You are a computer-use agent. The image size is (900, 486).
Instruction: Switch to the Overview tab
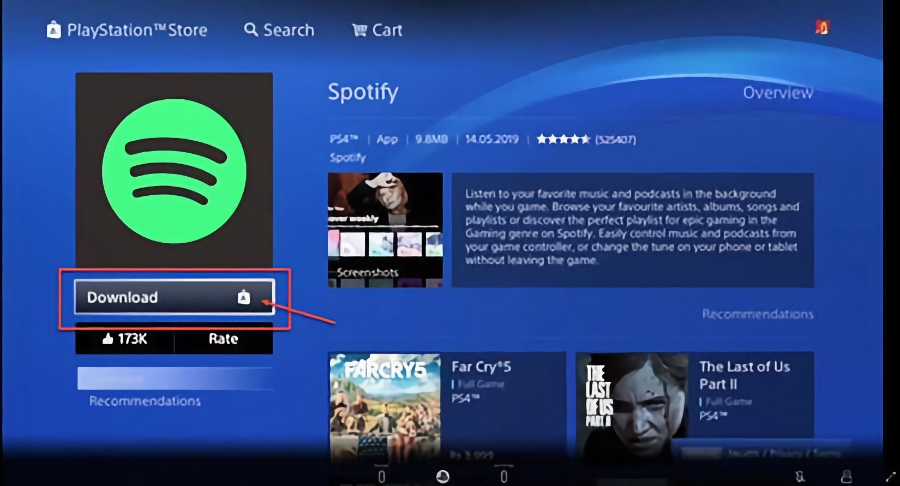[x=778, y=92]
